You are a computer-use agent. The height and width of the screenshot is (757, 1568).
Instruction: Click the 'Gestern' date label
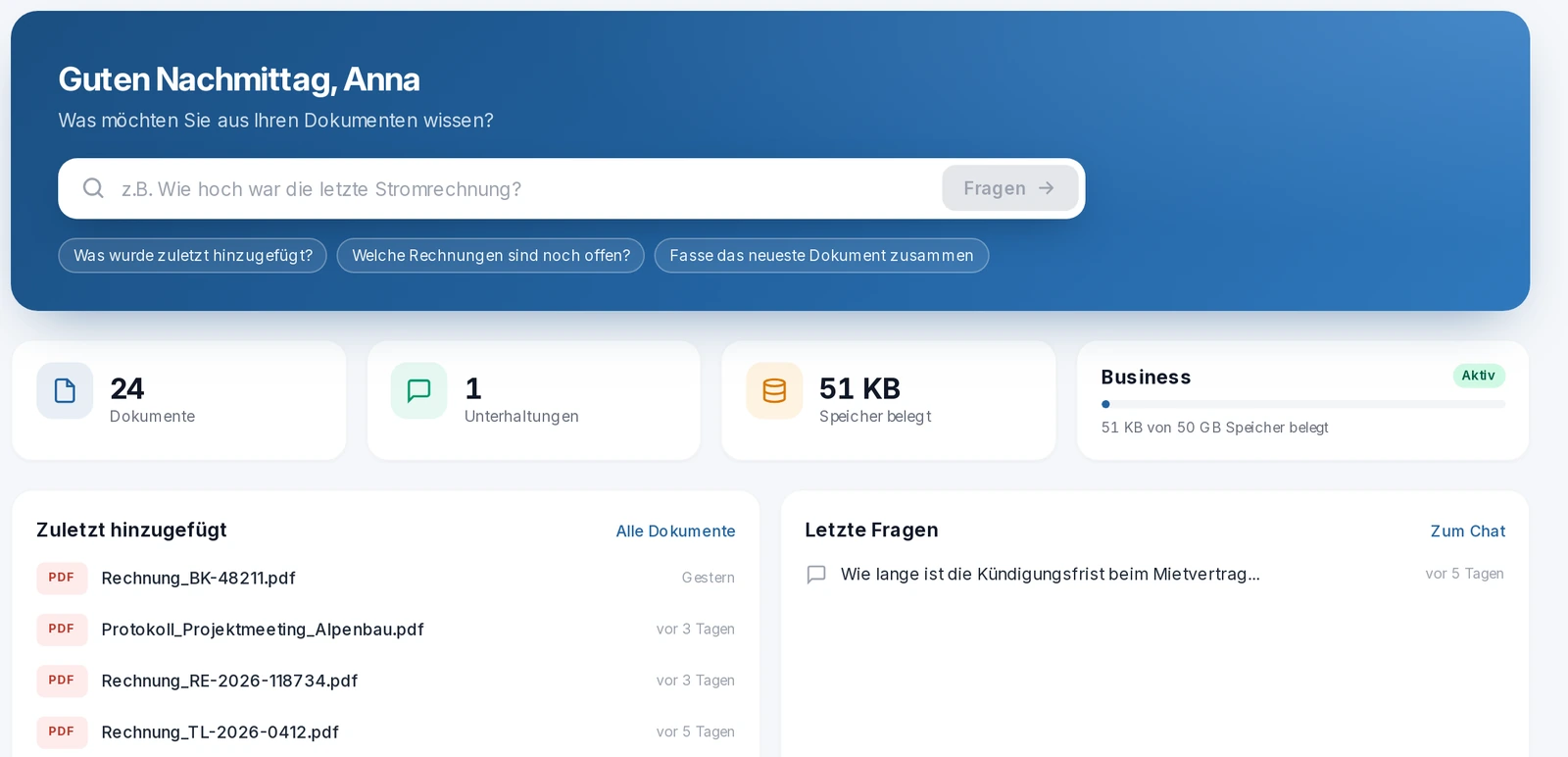[708, 578]
